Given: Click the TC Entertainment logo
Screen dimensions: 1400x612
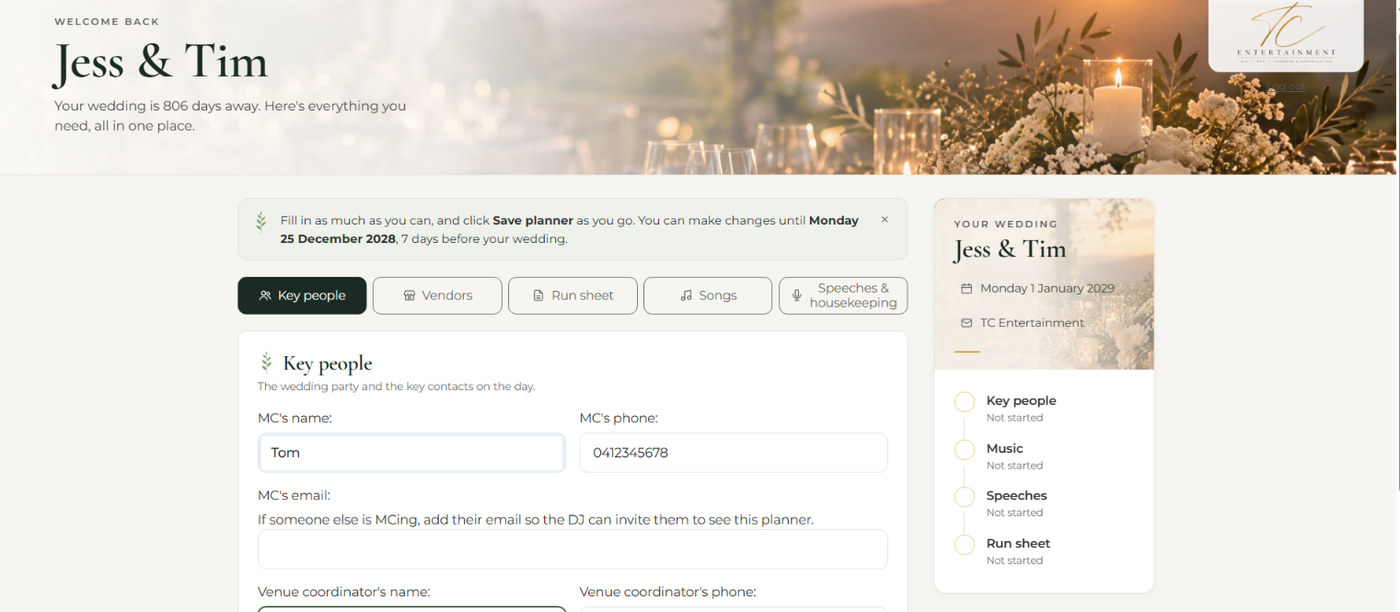Looking at the screenshot, I should pos(1286,35).
